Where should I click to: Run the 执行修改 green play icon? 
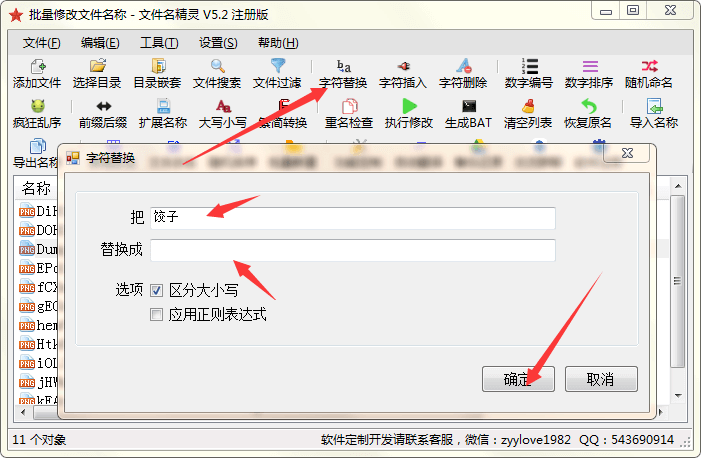coord(409,106)
